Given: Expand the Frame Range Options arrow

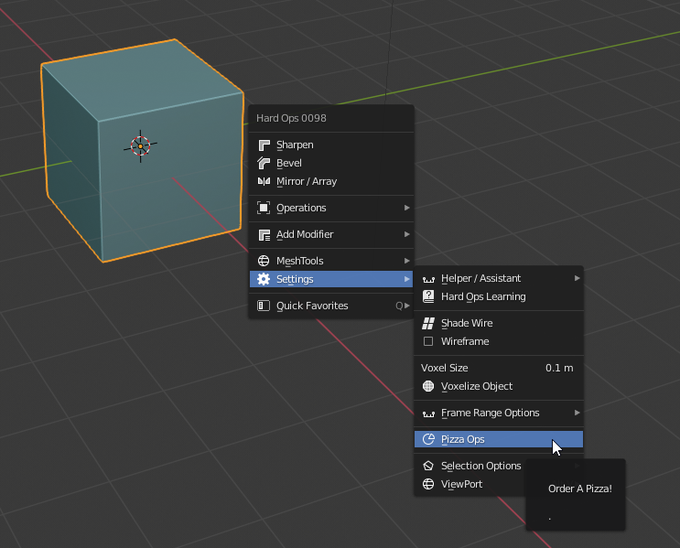Looking at the screenshot, I should pyautogui.click(x=577, y=412).
